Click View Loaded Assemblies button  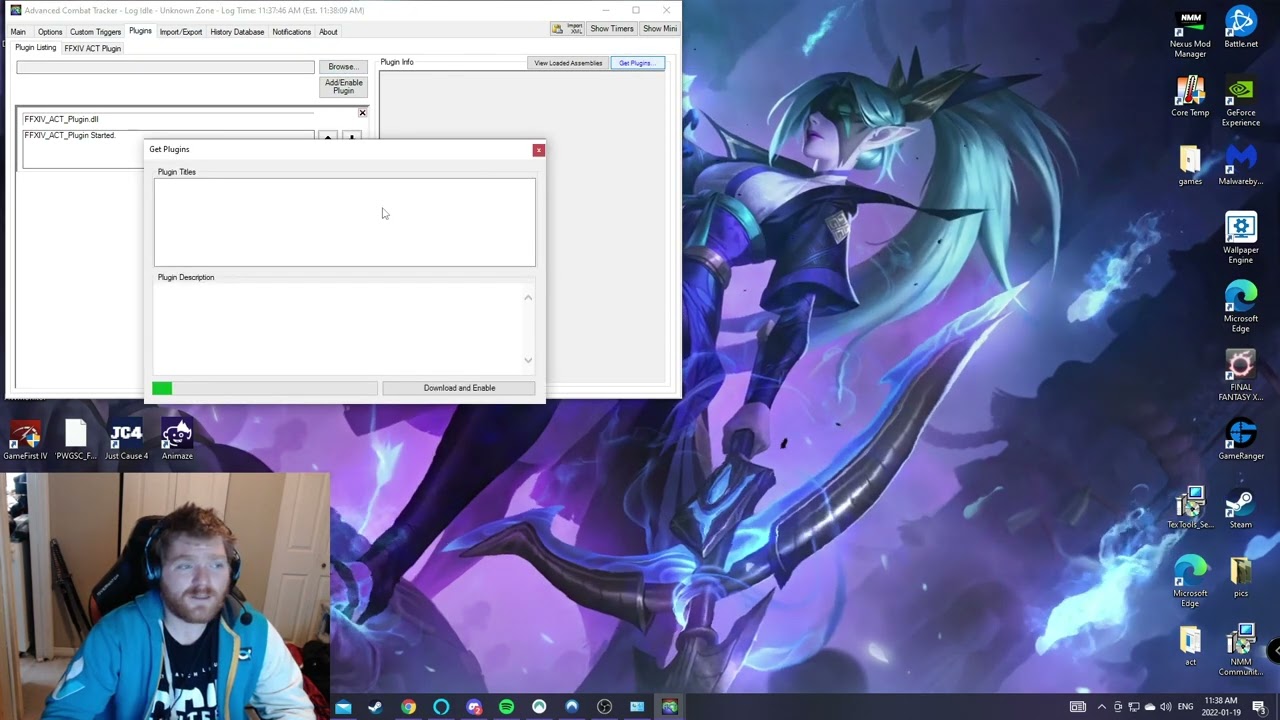pyautogui.click(x=568, y=63)
